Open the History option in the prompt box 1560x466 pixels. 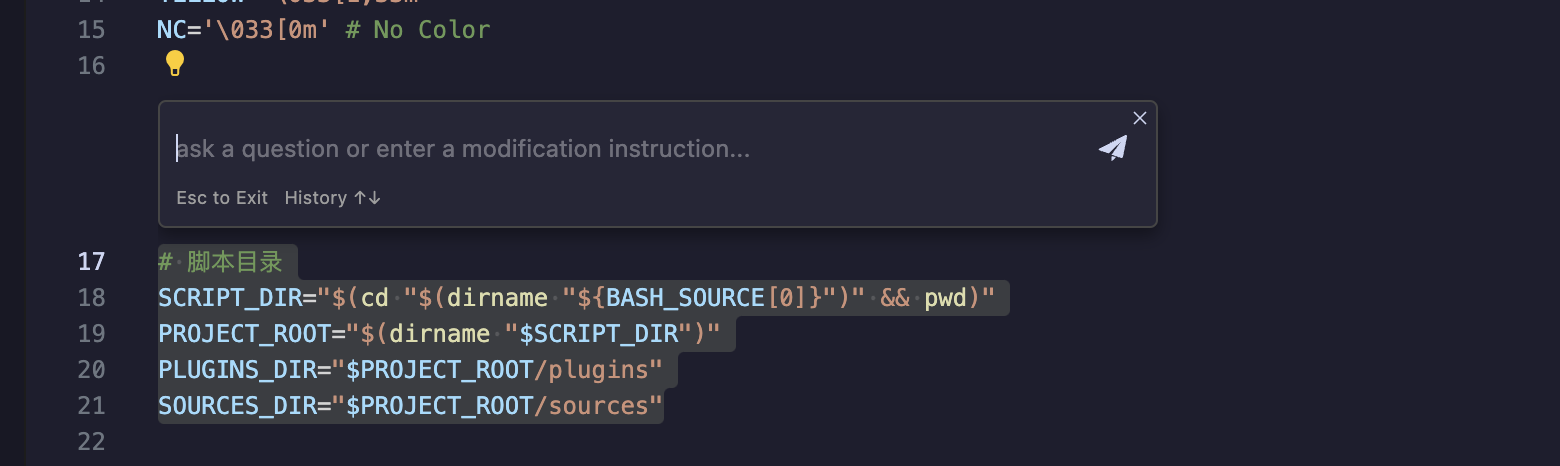332,198
